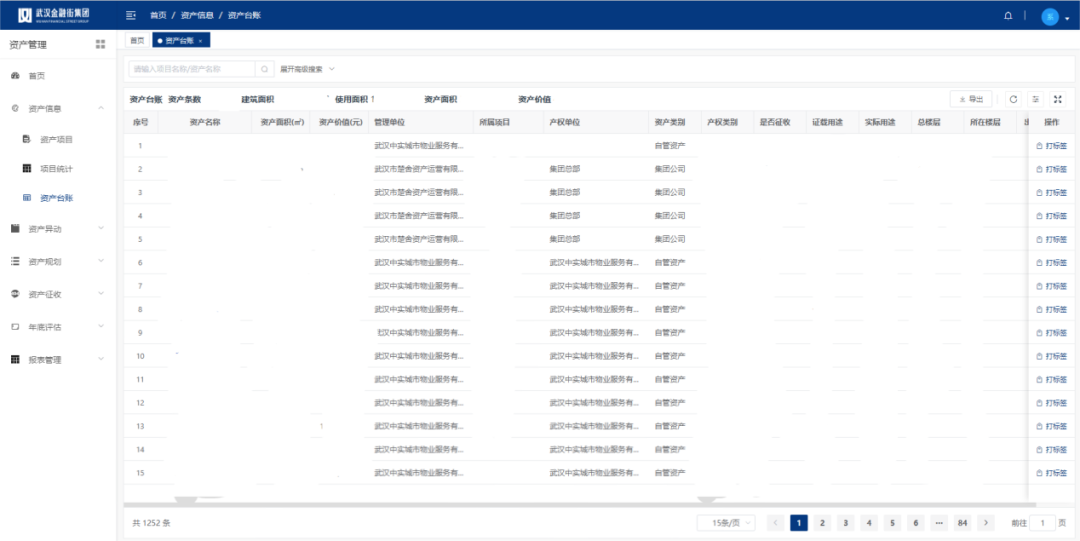The image size is (1080, 541).
Task: Go to page 6
Action: (x=915, y=523)
